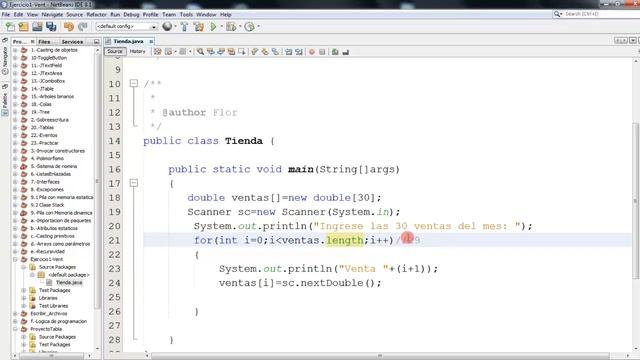Viewport: 640px width, 360px height.
Task: Open the Debug Project dropdown arrow
Action: 240,27
